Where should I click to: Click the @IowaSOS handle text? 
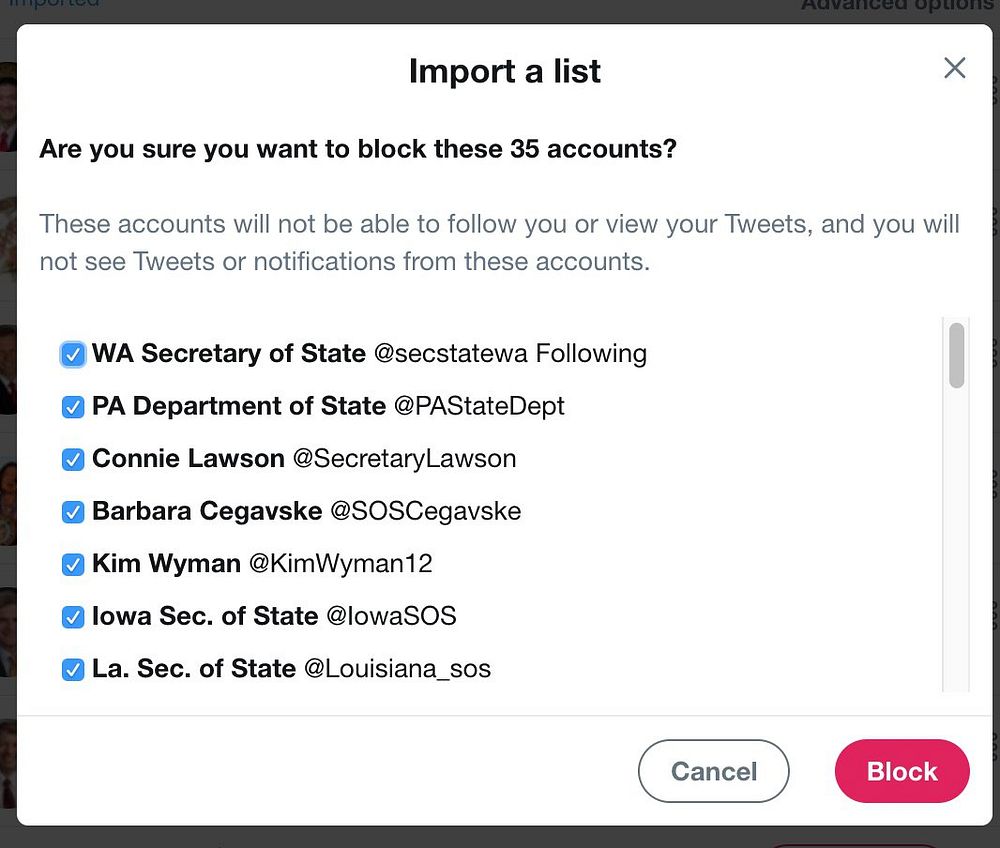391,616
